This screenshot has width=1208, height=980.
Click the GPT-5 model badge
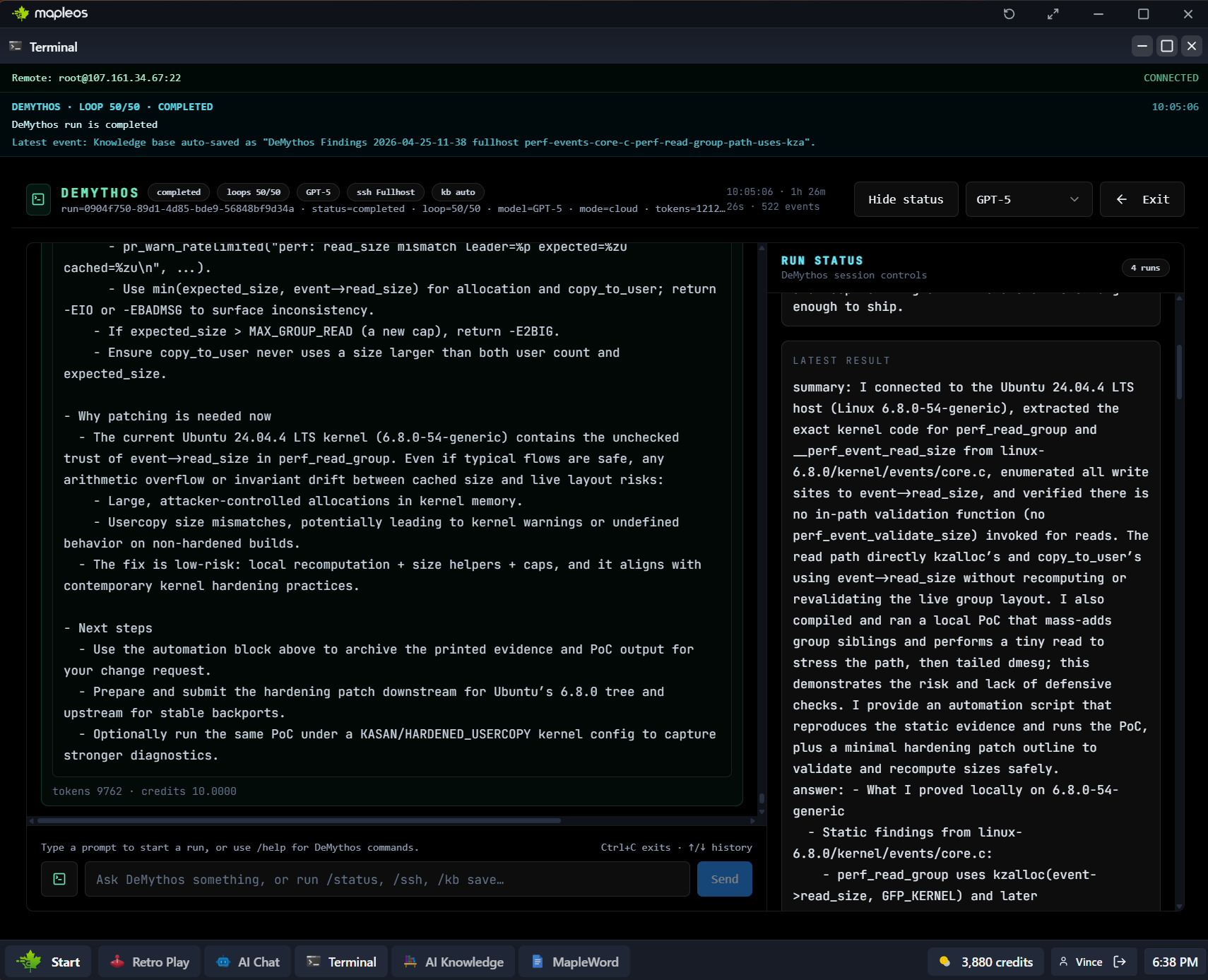pos(318,192)
